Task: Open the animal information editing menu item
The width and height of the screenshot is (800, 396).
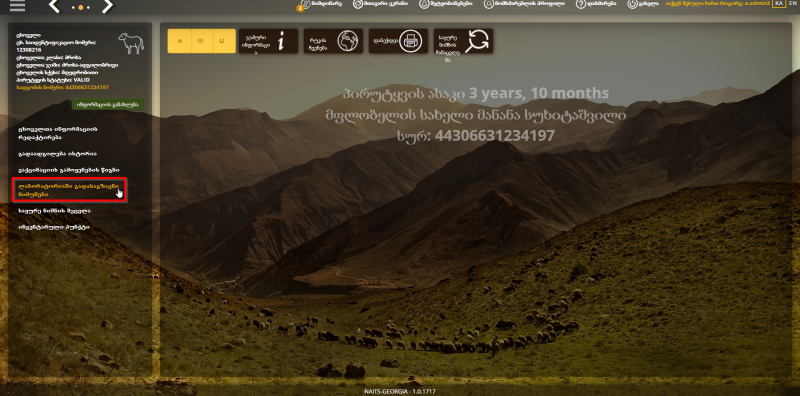Action: (57, 133)
